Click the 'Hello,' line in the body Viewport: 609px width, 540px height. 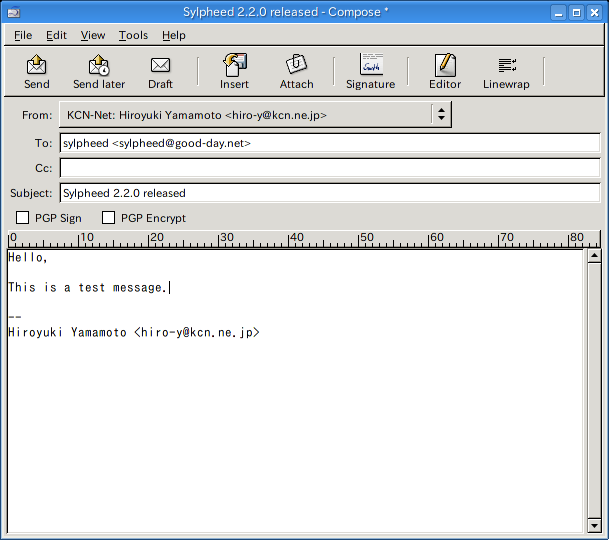pos(28,258)
